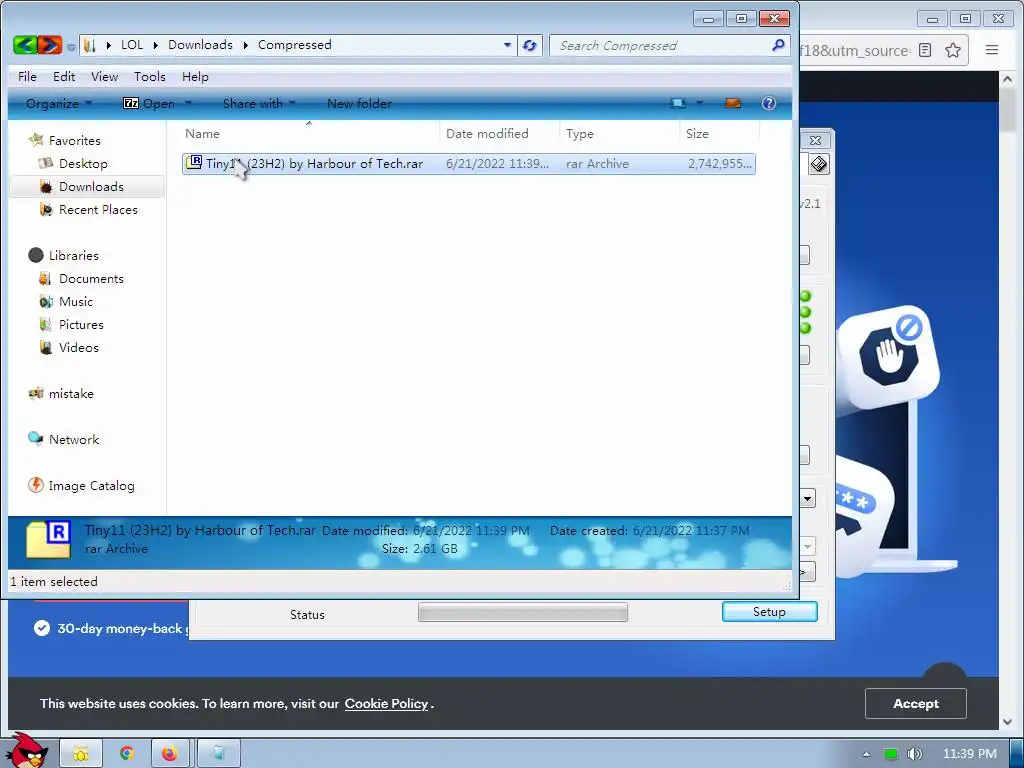Click Favorites in the navigation pane
This screenshot has height=768, width=1024.
coord(74,141)
